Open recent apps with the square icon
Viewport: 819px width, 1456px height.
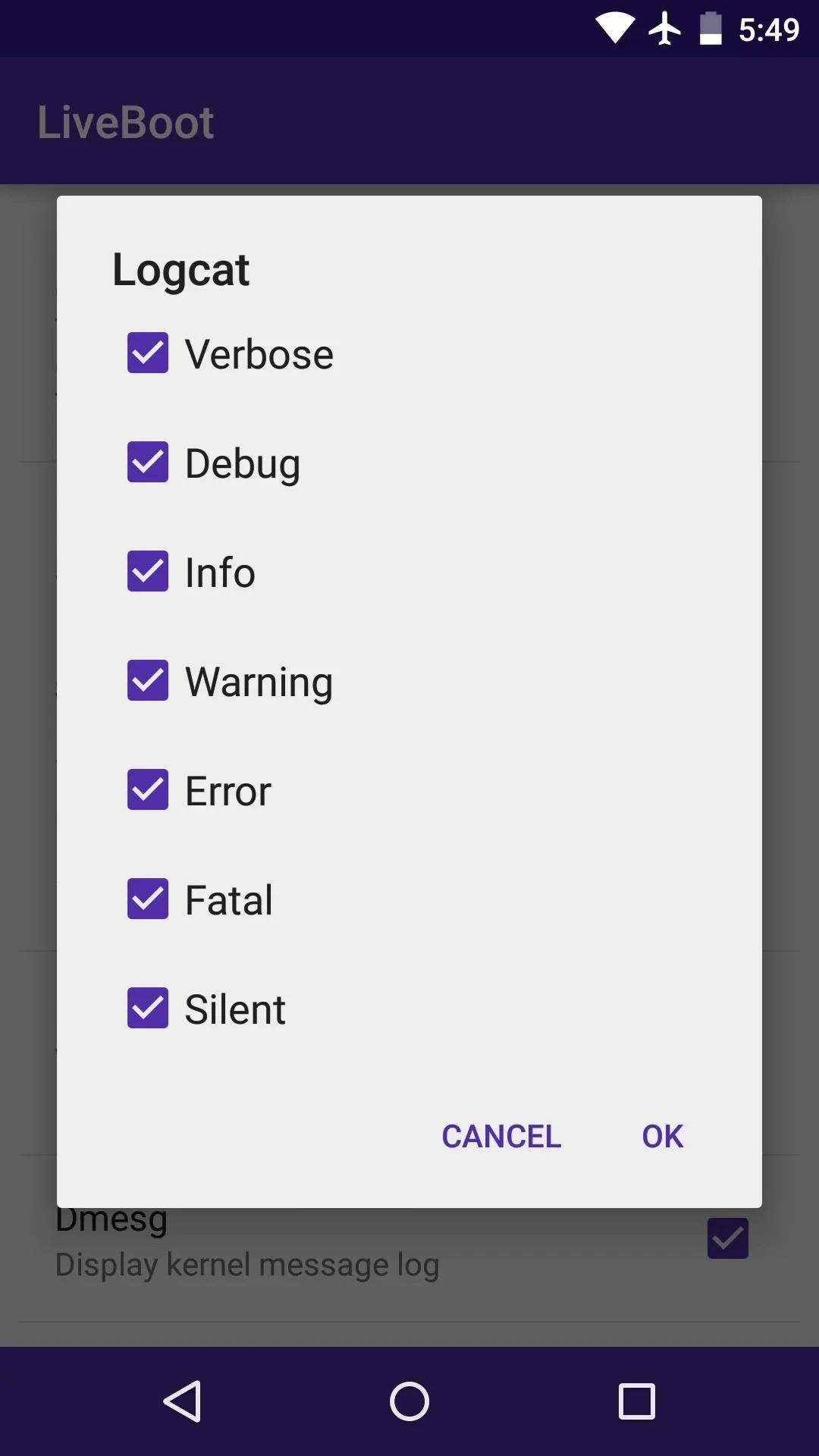click(637, 1401)
